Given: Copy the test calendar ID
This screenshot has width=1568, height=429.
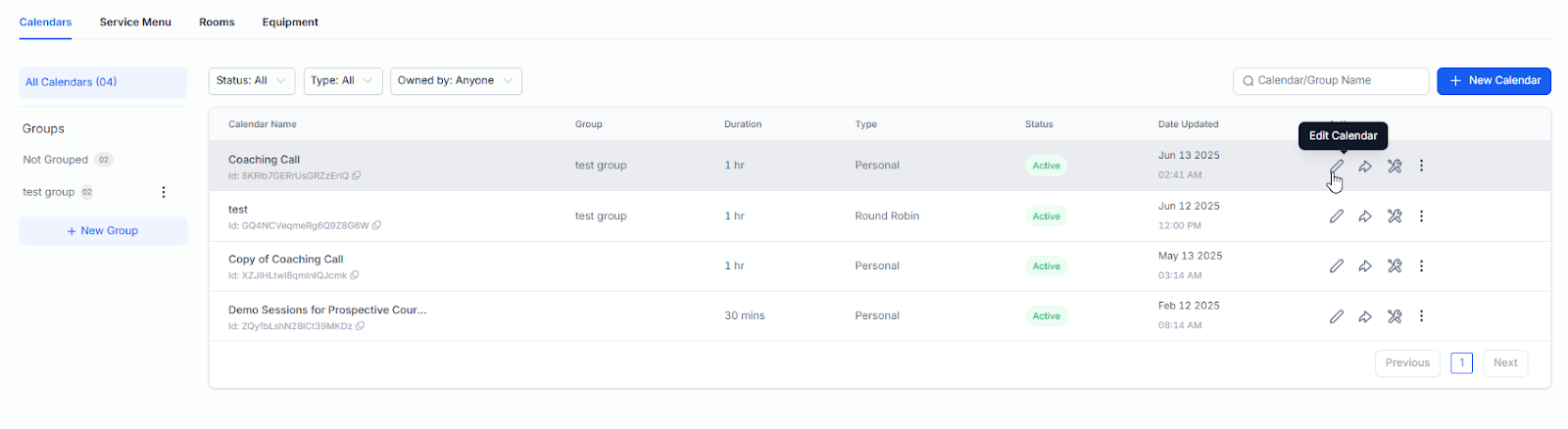Looking at the screenshot, I should [x=377, y=226].
